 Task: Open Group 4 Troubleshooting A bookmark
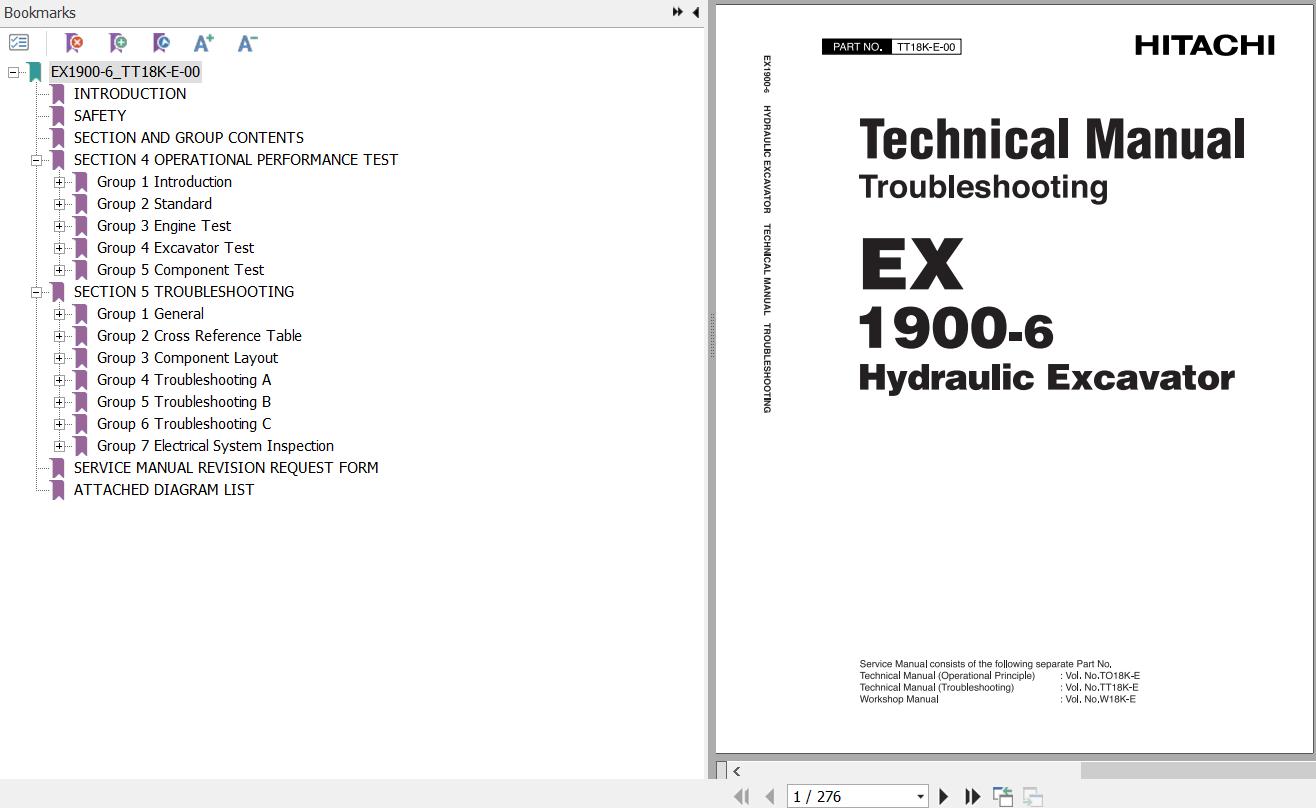(184, 380)
